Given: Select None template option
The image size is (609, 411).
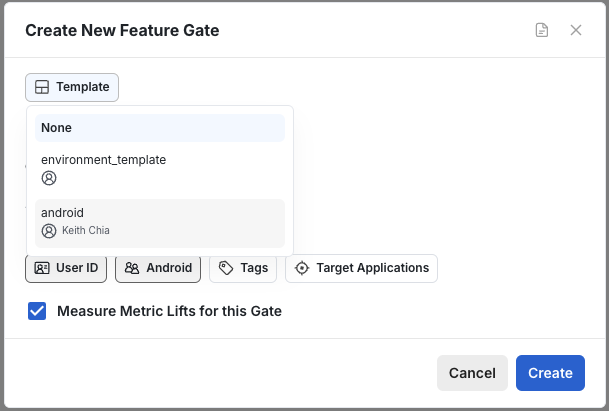Looking at the screenshot, I should [160, 128].
